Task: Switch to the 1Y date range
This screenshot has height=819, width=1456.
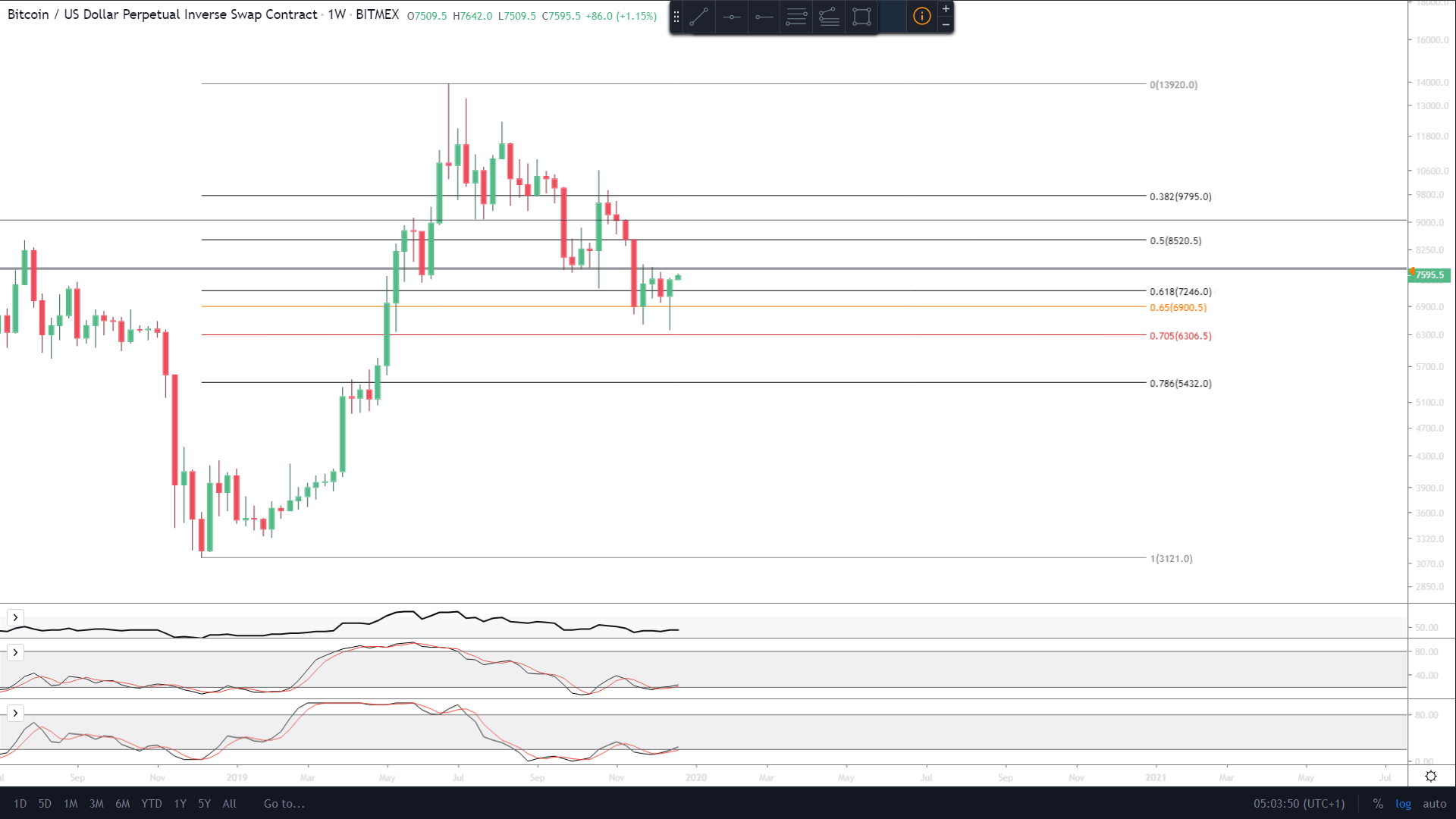Action: coord(180,804)
